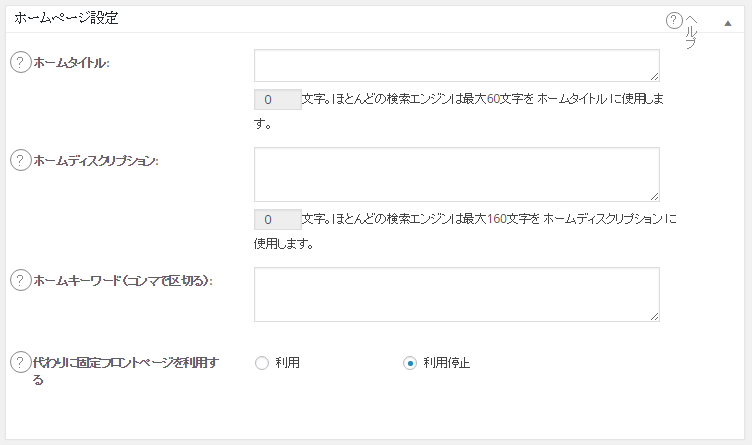The width and height of the screenshot is (752, 445).
Task: Select the 利用 radio button
Action: [262, 363]
